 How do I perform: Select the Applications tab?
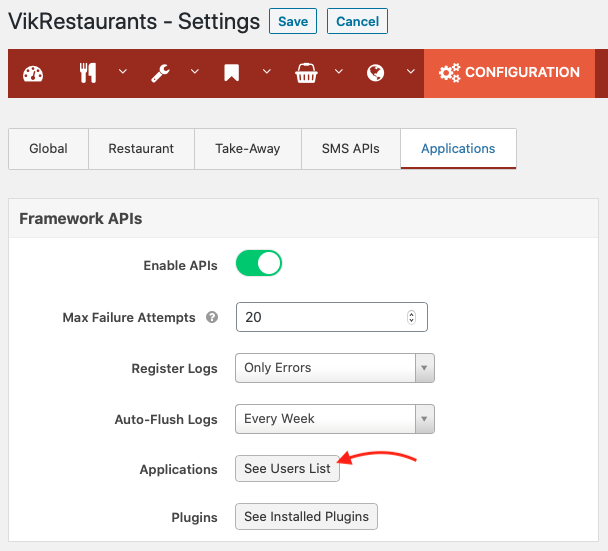click(x=458, y=149)
